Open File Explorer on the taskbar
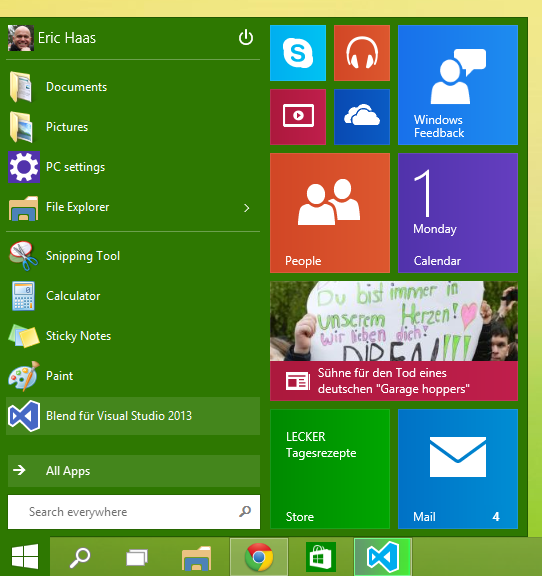Image resolution: width=542 pixels, height=576 pixels. [x=197, y=558]
